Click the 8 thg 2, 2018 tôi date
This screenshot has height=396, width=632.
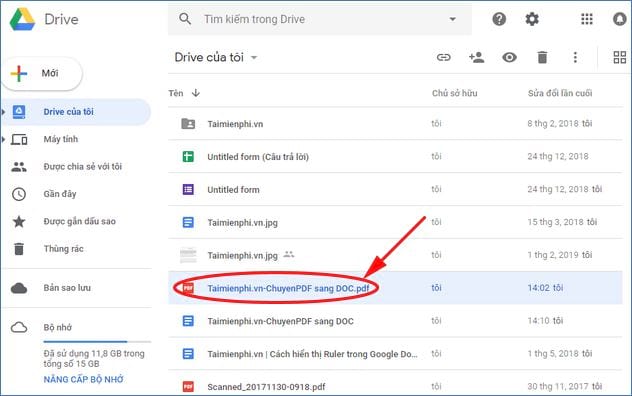(560, 123)
